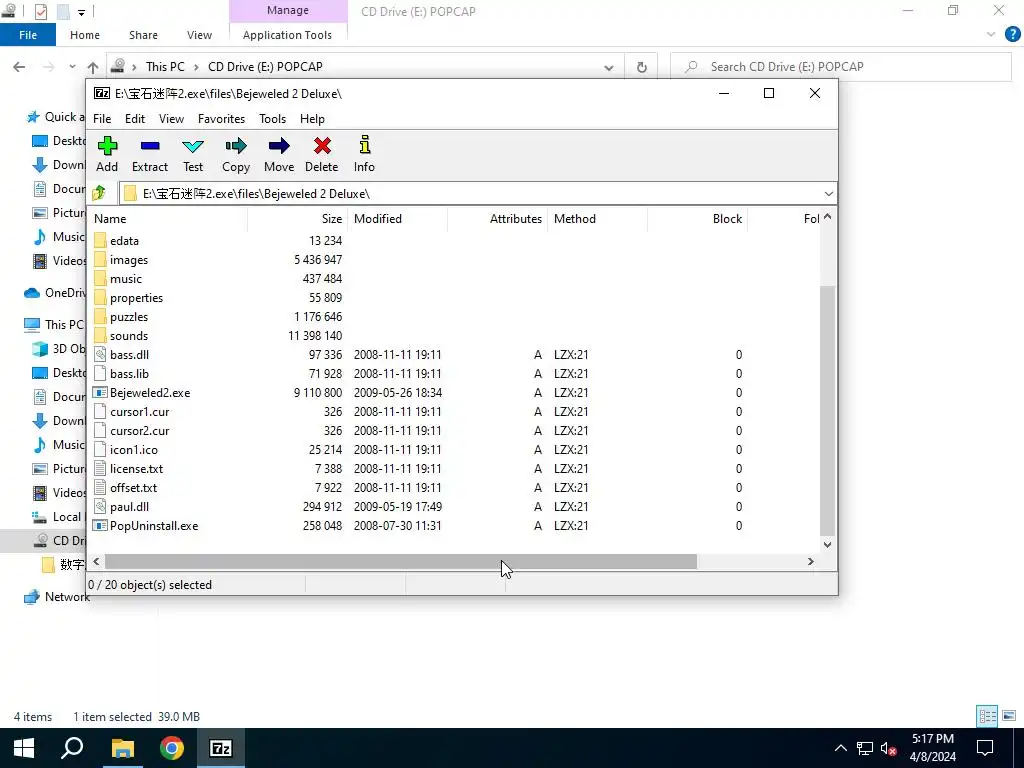Select icon1.ico file

point(133,450)
